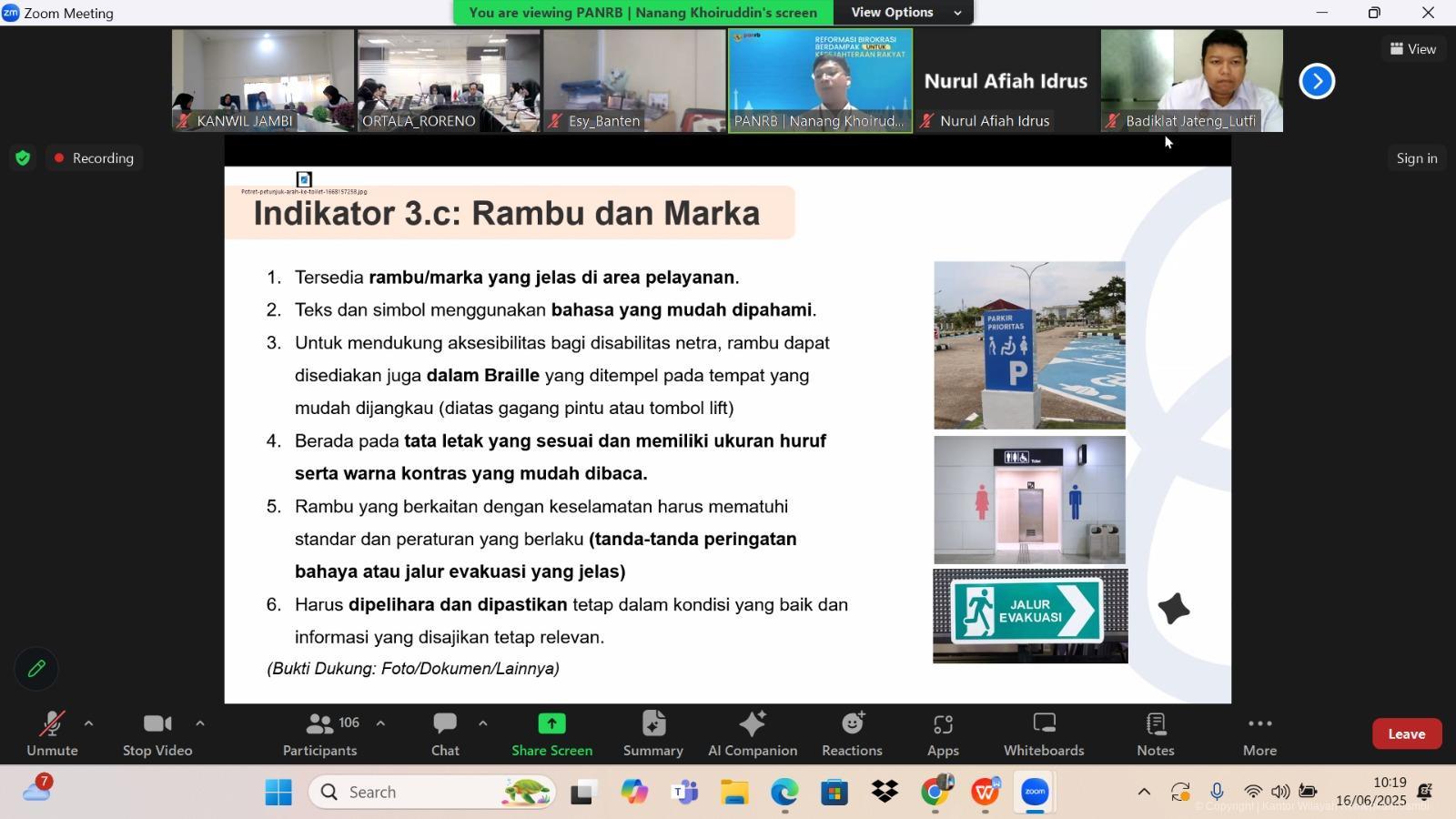The width and height of the screenshot is (1456, 819).
Task: Open Whiteboards
Action: (x=1044, y=733)
